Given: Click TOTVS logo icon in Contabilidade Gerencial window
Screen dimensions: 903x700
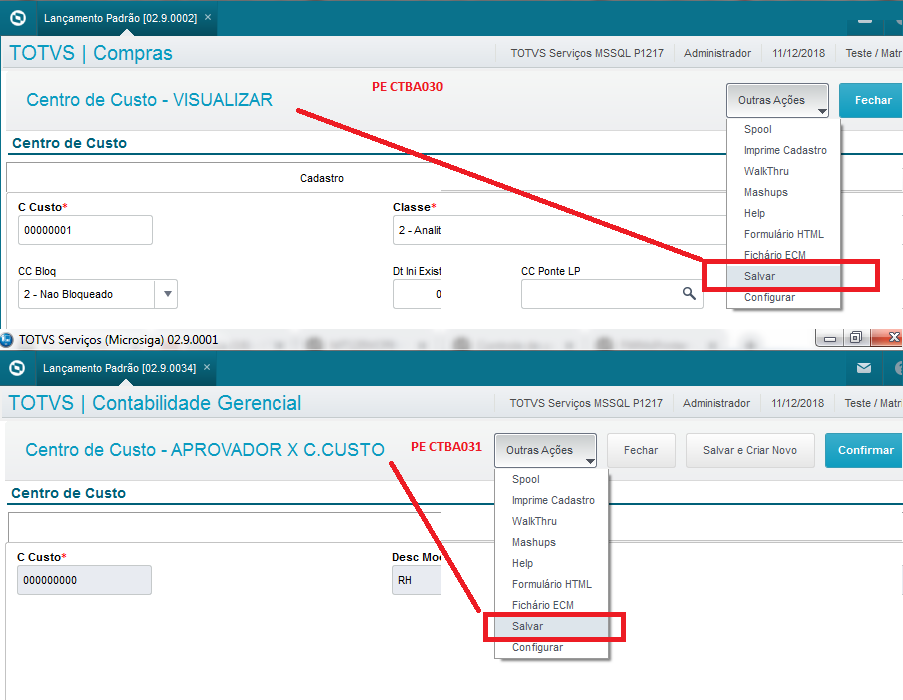Looking at the screenshot, I should [17, 368].
